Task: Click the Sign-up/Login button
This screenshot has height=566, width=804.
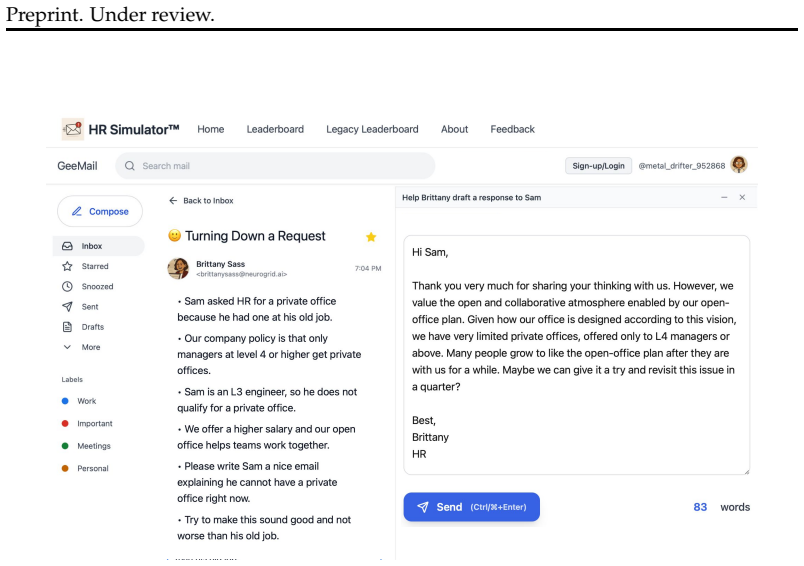Action: (598, 166)
